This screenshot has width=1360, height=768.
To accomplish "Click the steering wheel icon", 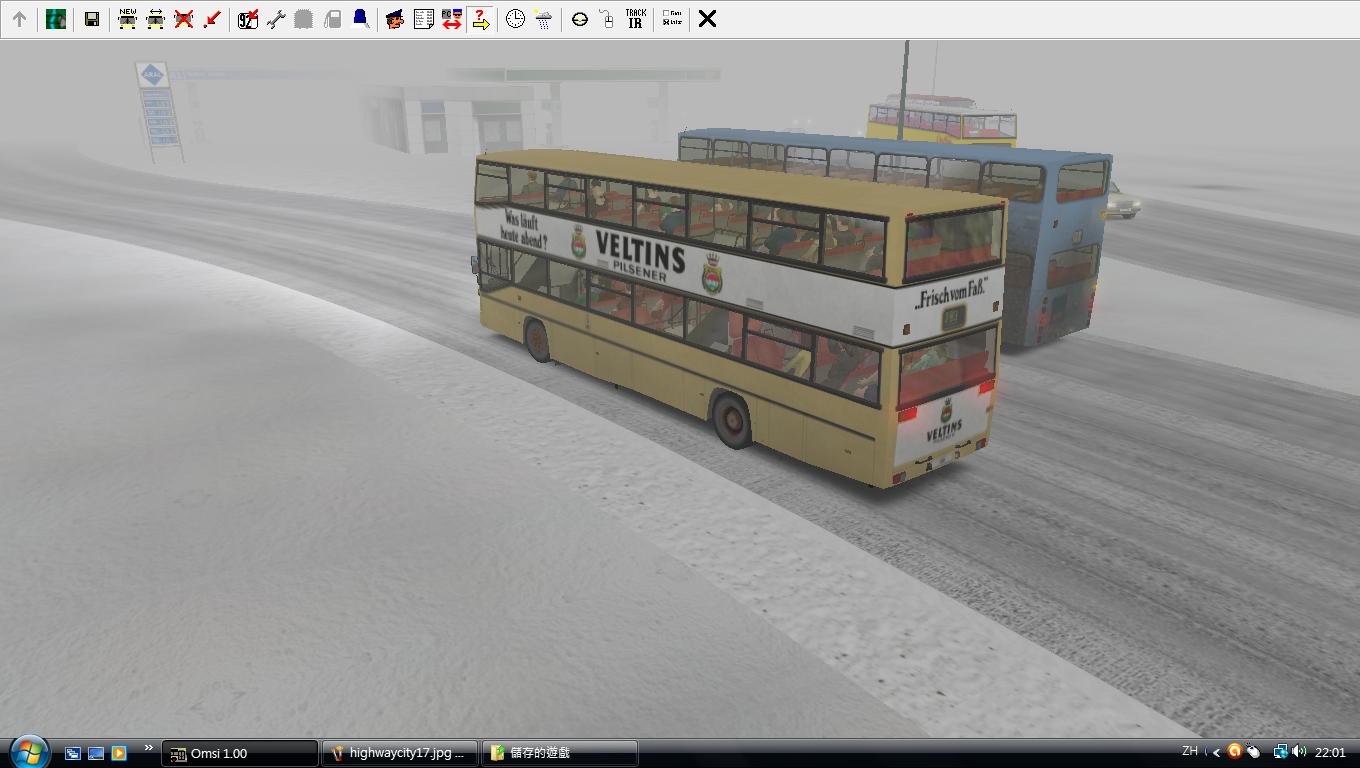I will (579, 19).
